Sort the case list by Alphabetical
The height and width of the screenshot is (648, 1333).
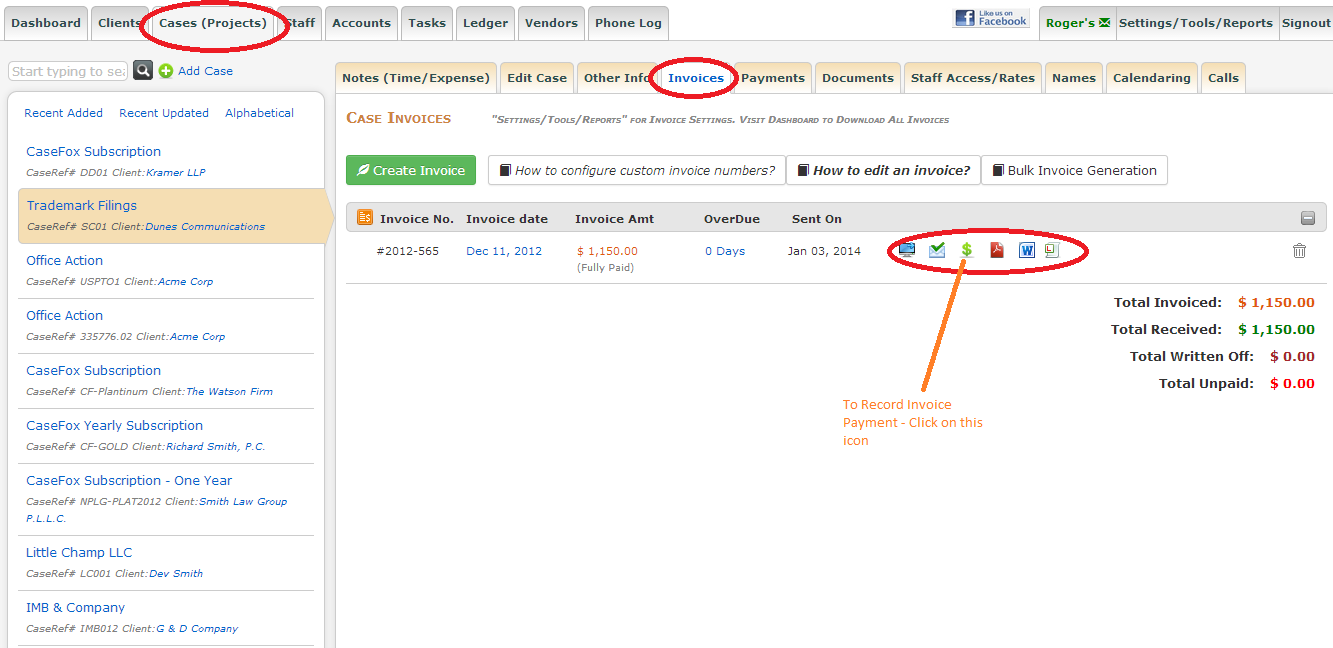coord(259,113)
